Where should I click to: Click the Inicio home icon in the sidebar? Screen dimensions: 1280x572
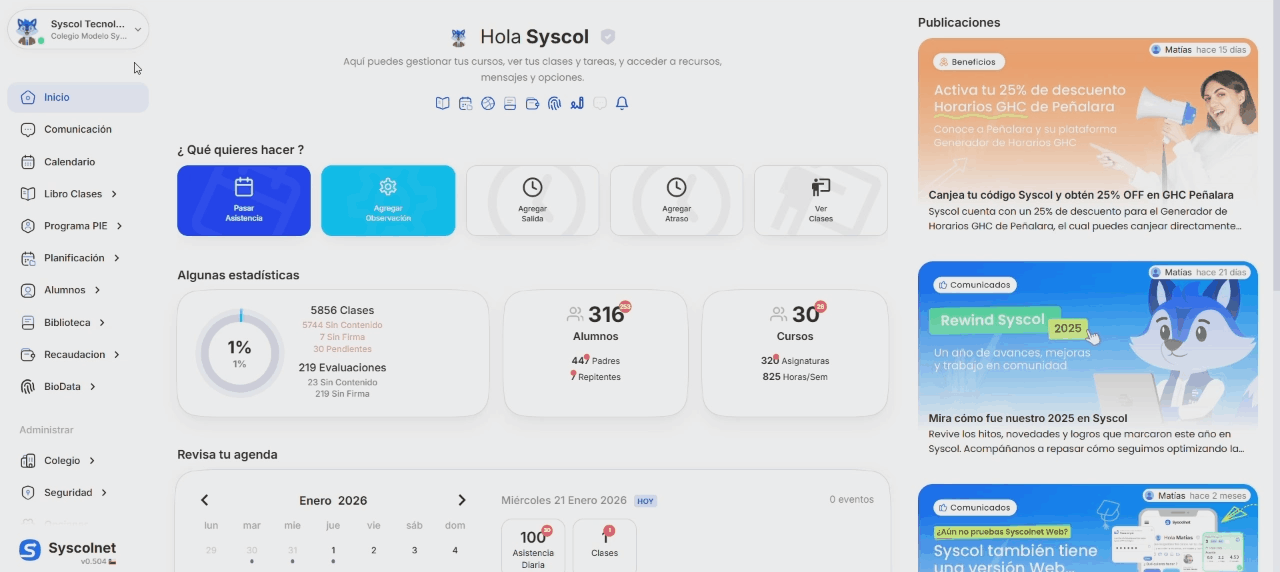(28, 98)
